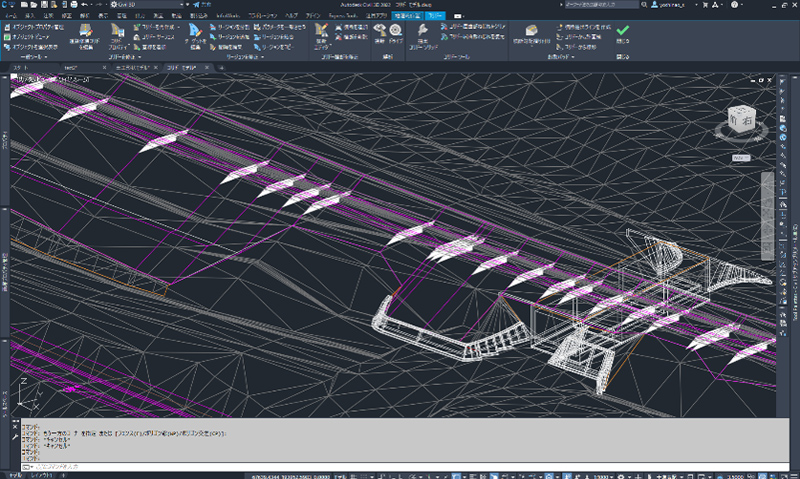Undo the last action
This screenshot has width=800, height=479.
85,5
